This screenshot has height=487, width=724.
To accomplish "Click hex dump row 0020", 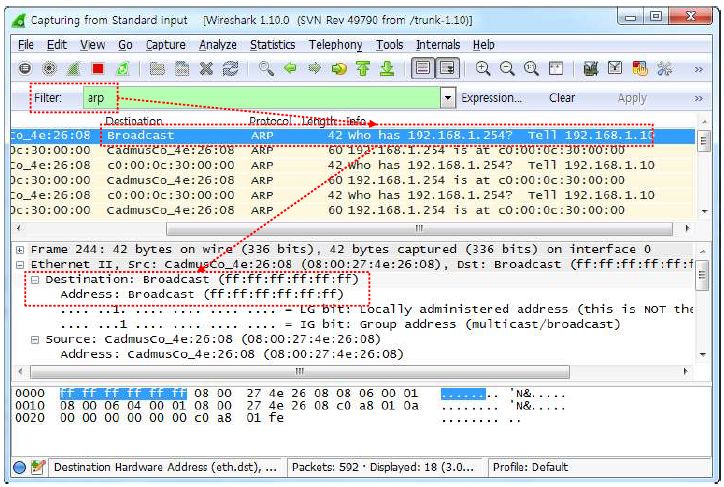I will point(268,418).
